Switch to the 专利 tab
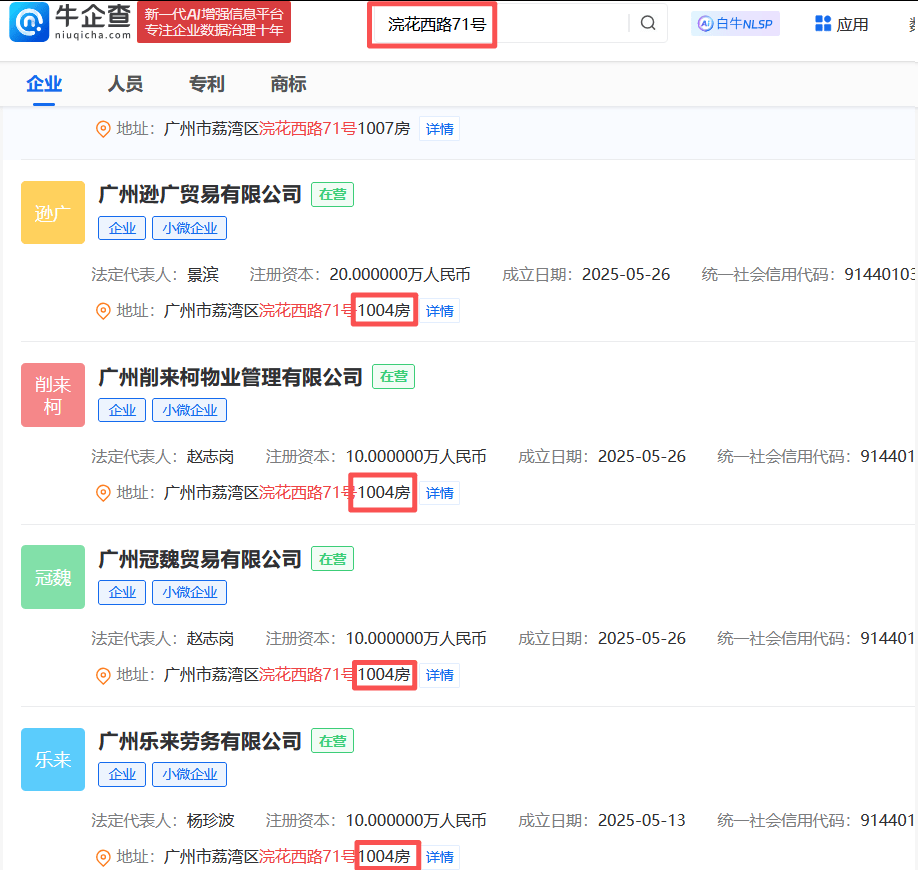Screen dimensions: 918x870 pos(206,84)
